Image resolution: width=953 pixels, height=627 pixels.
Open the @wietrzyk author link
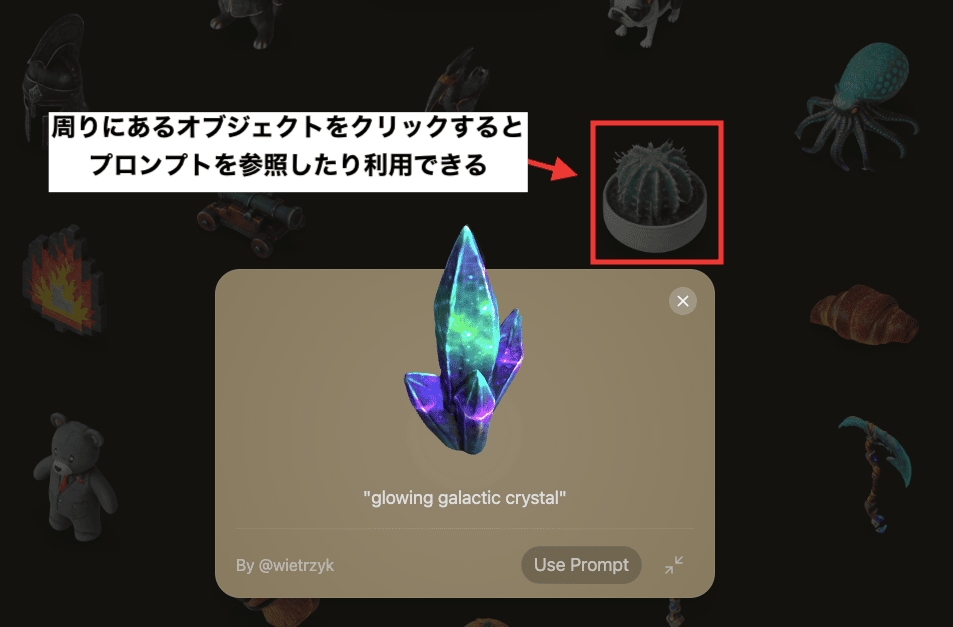285,566
